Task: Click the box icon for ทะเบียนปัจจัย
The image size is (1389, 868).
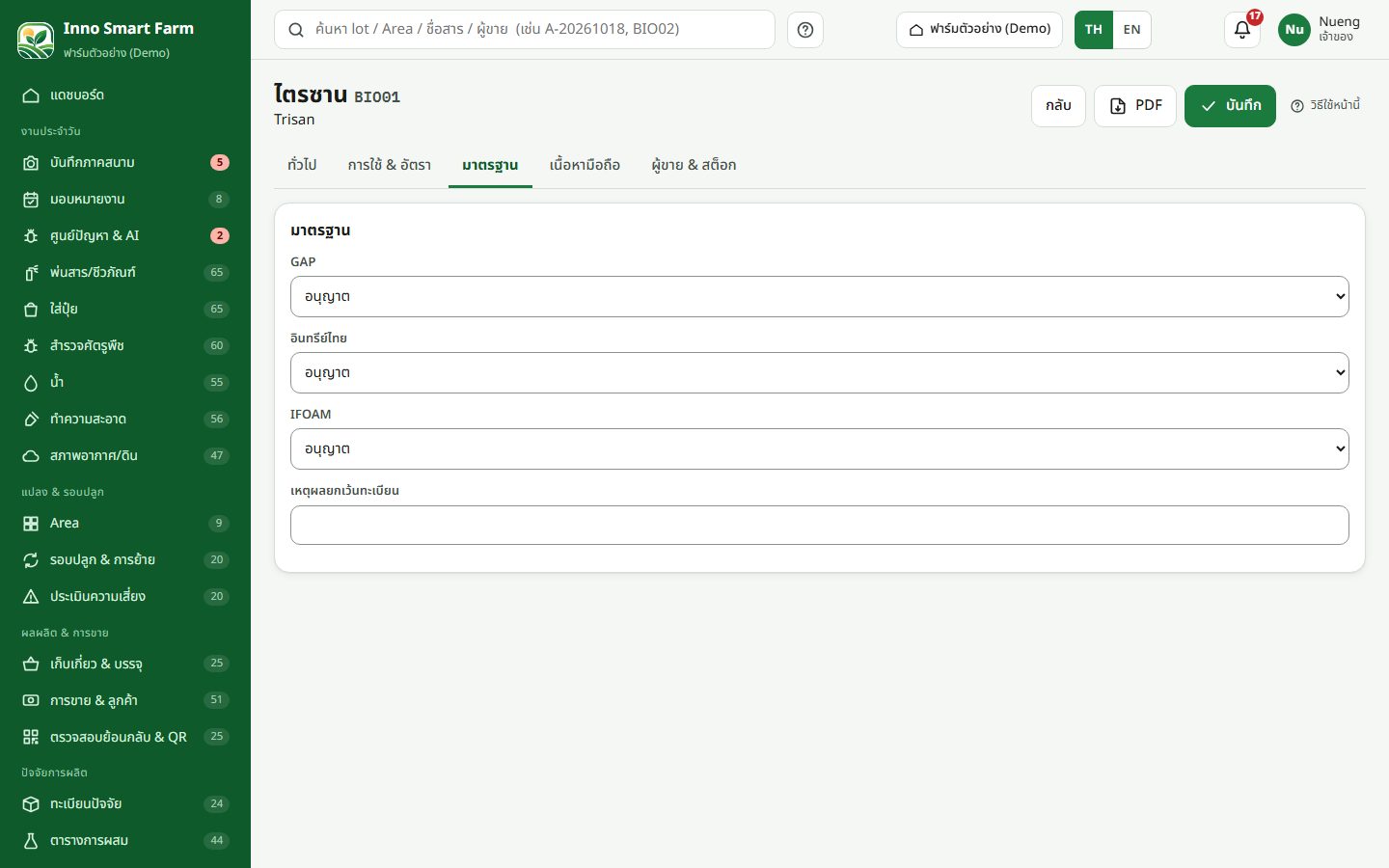Action: (x=31, y=804)
